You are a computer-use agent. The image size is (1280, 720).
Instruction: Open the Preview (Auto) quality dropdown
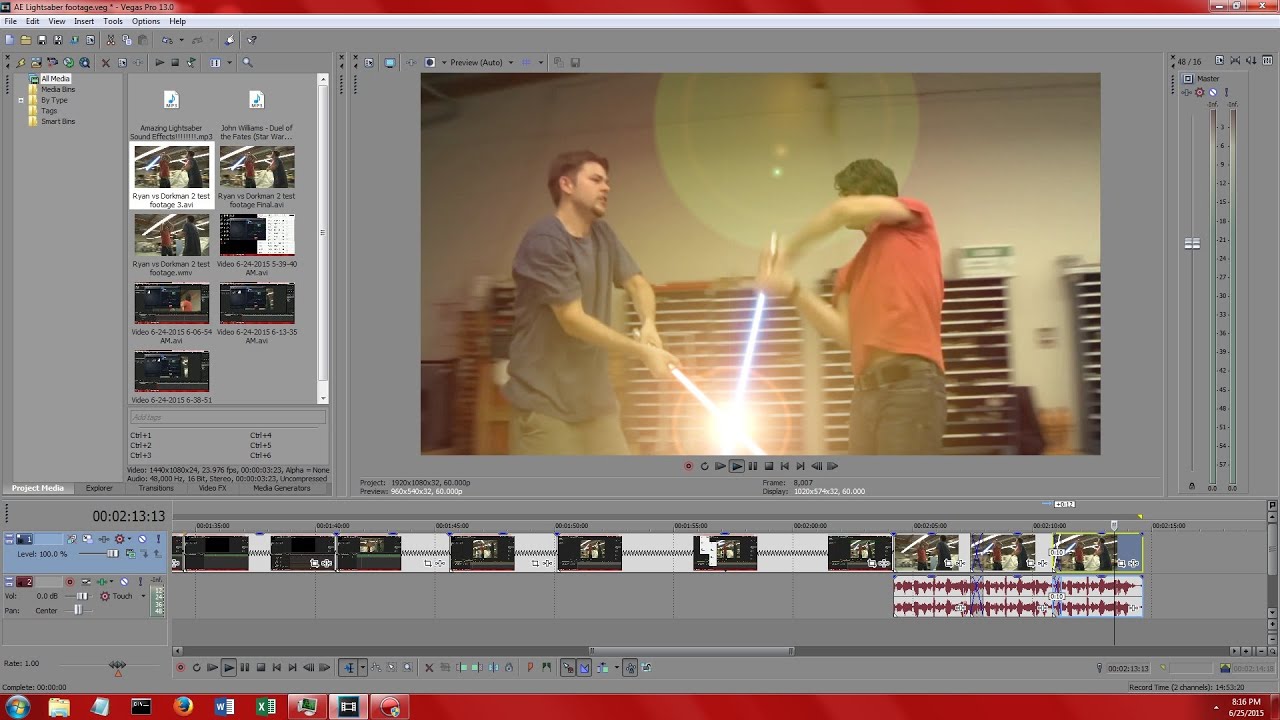point(511,62)
